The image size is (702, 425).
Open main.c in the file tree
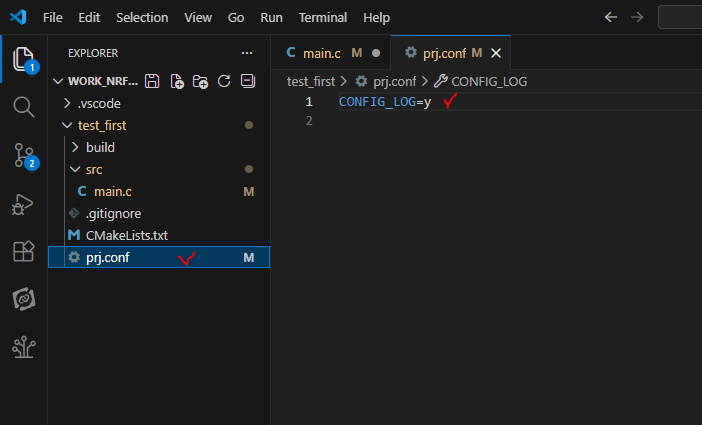point(158,192)
